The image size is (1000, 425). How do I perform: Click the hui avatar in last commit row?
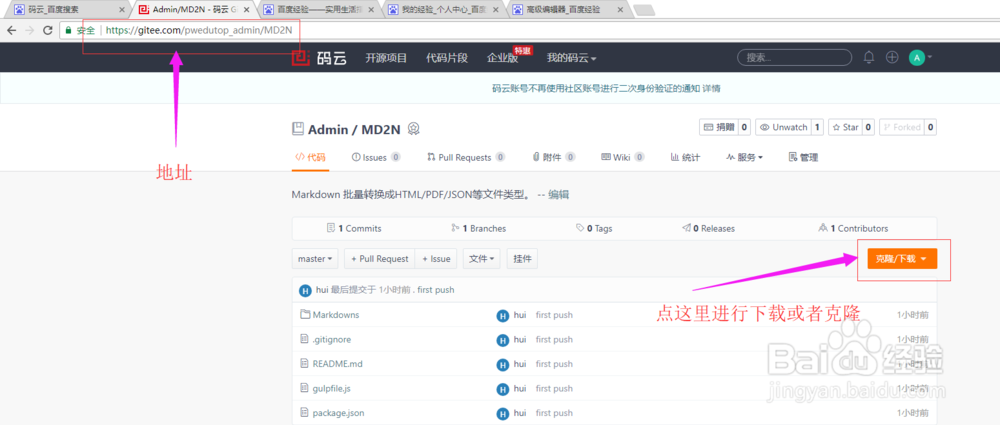click(305, 290)
